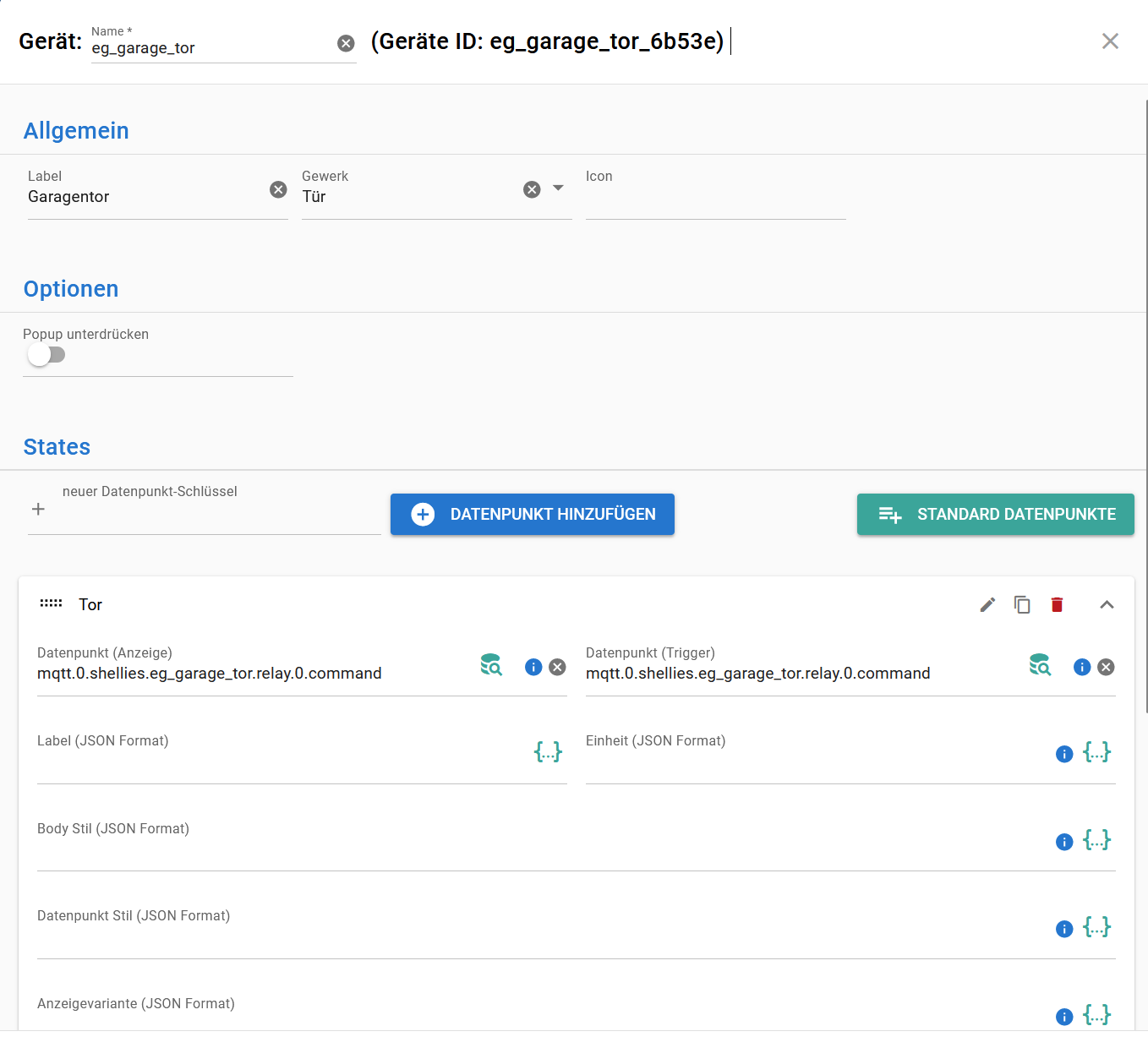Close the device dialog
Viewport: 1148px width, 1037px height.
(x=1110, y=41)
